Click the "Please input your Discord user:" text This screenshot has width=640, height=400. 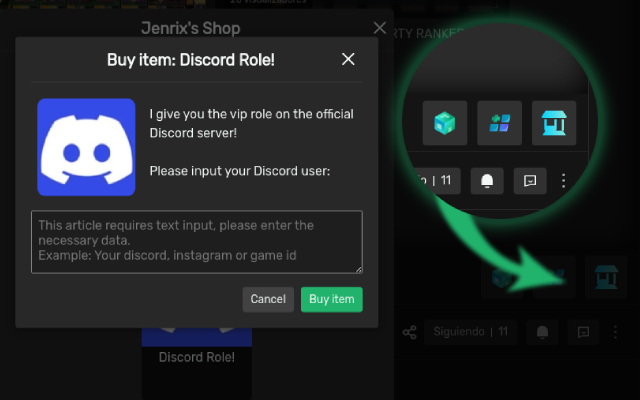click(x=240, y=171)
